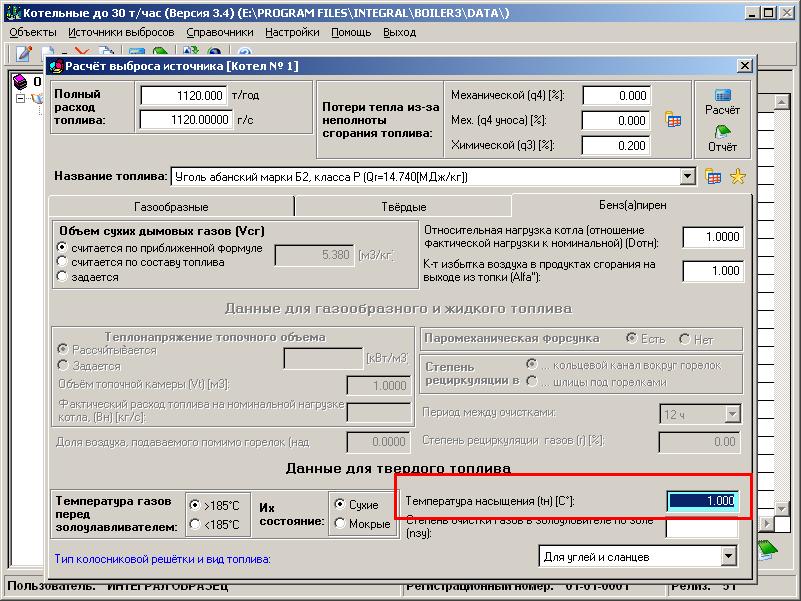Select 'считается по составу топлива' option
This screenshot has width=801, height=601.
click(63, 262)
